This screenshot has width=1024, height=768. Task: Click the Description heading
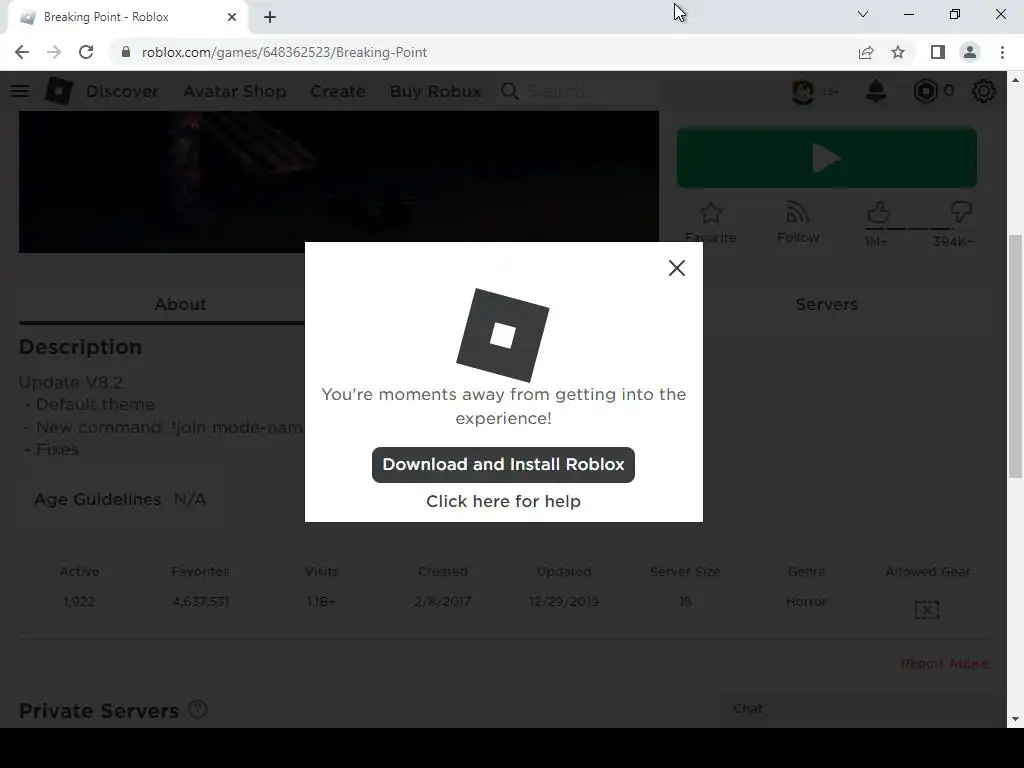coord(80,347)
